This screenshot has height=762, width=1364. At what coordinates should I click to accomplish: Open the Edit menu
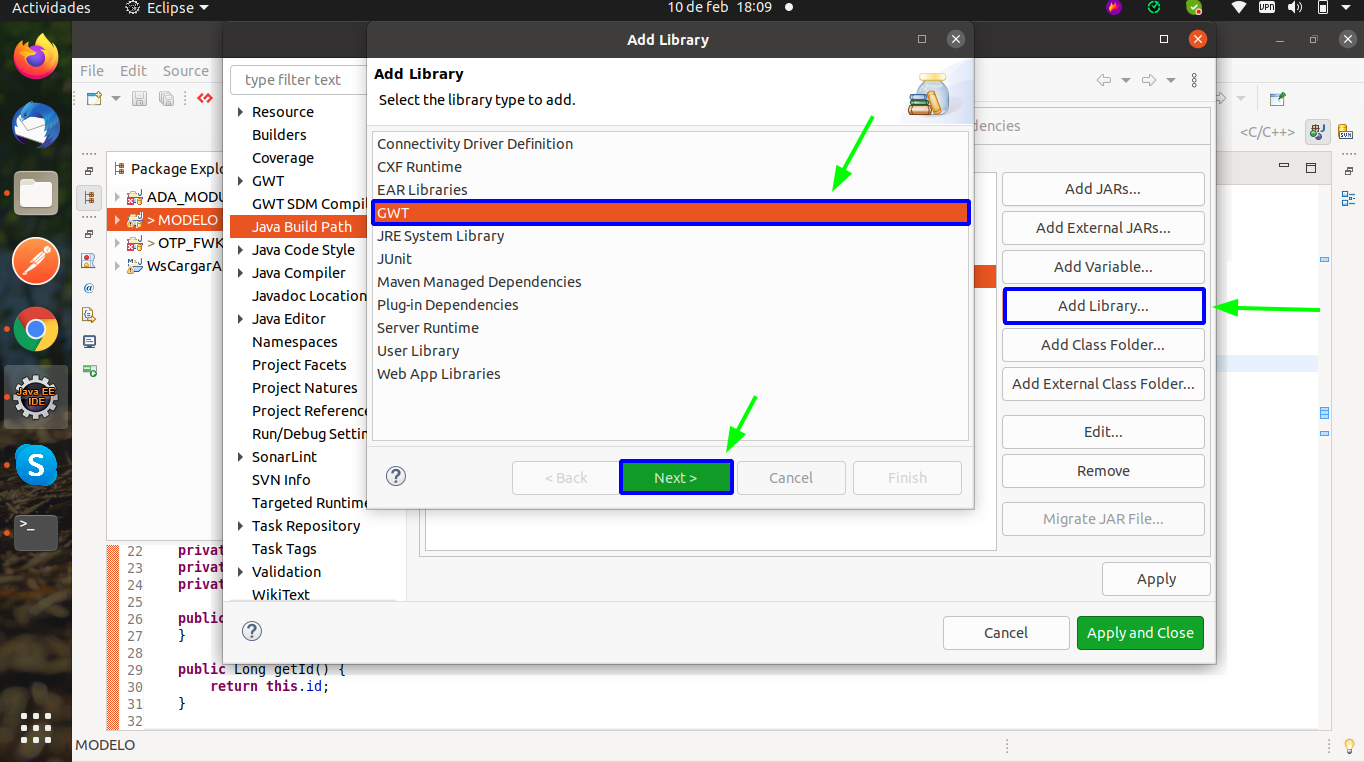[x=133, y=71]
